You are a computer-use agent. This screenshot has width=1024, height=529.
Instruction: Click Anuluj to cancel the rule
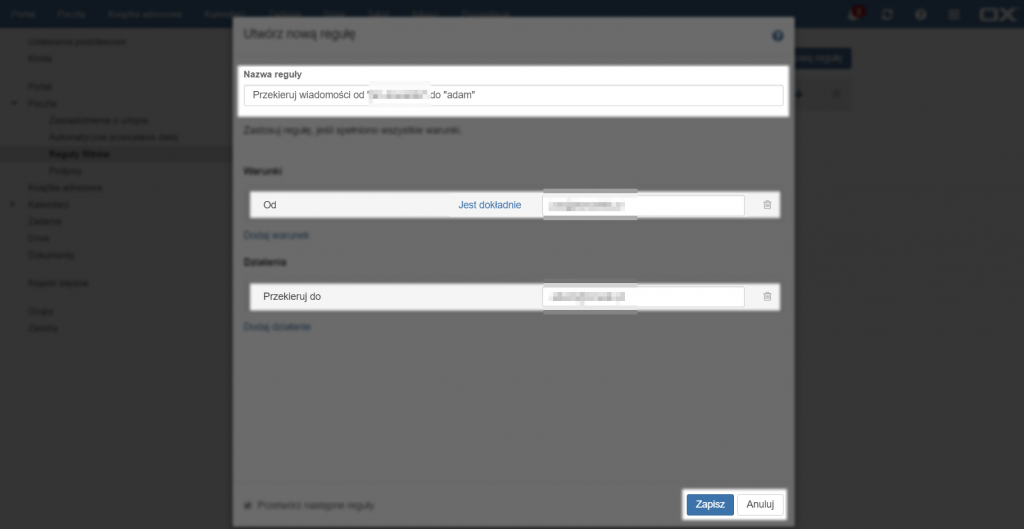[x=761, y=505]
